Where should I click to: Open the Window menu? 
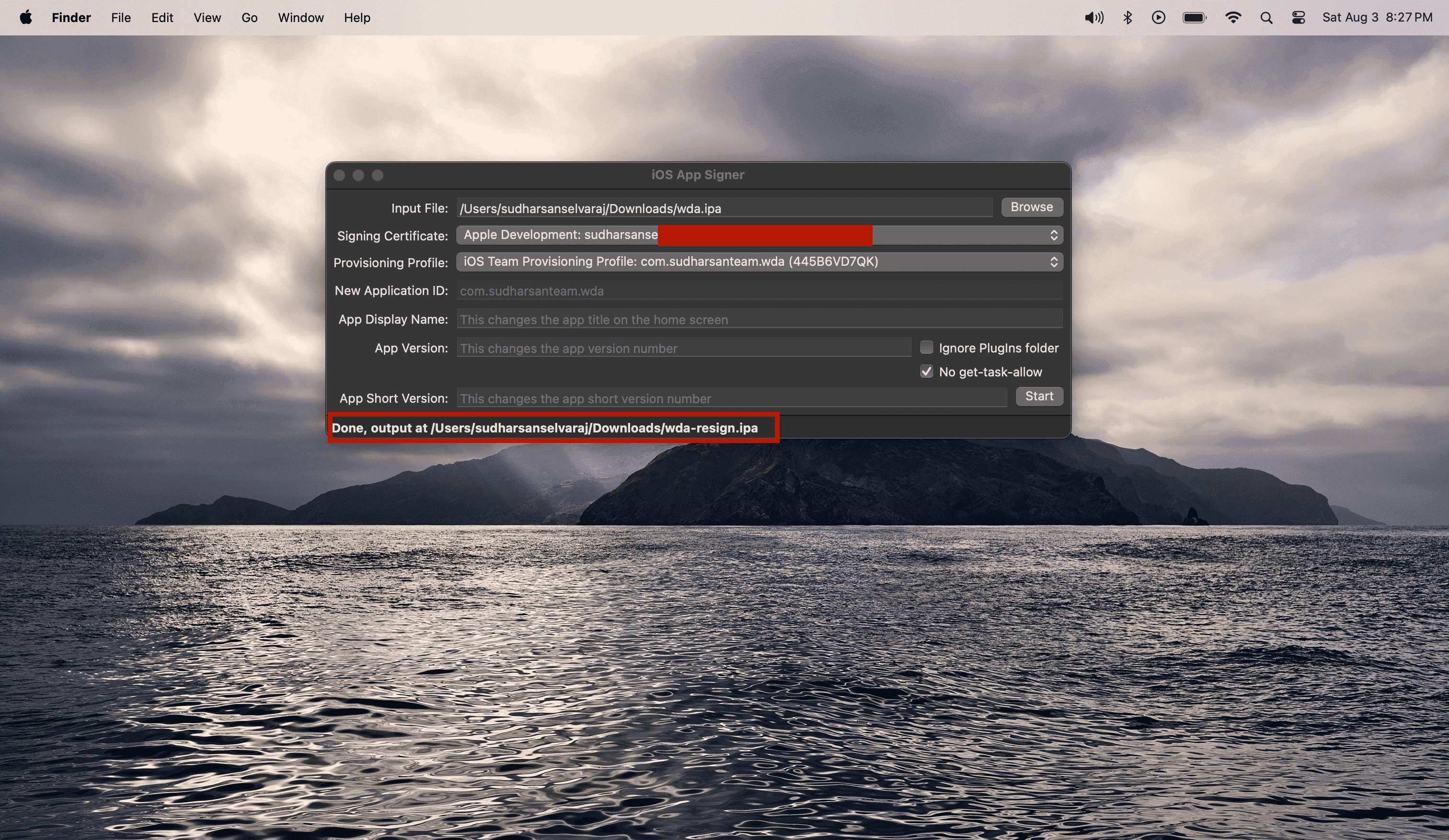coord(301,17)
